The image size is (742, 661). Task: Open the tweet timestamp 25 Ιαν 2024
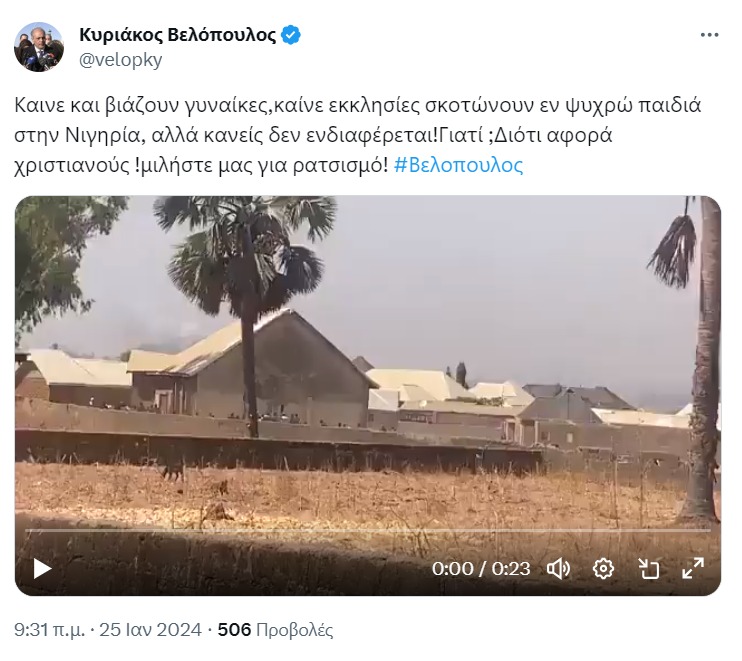tap(150, 630)
